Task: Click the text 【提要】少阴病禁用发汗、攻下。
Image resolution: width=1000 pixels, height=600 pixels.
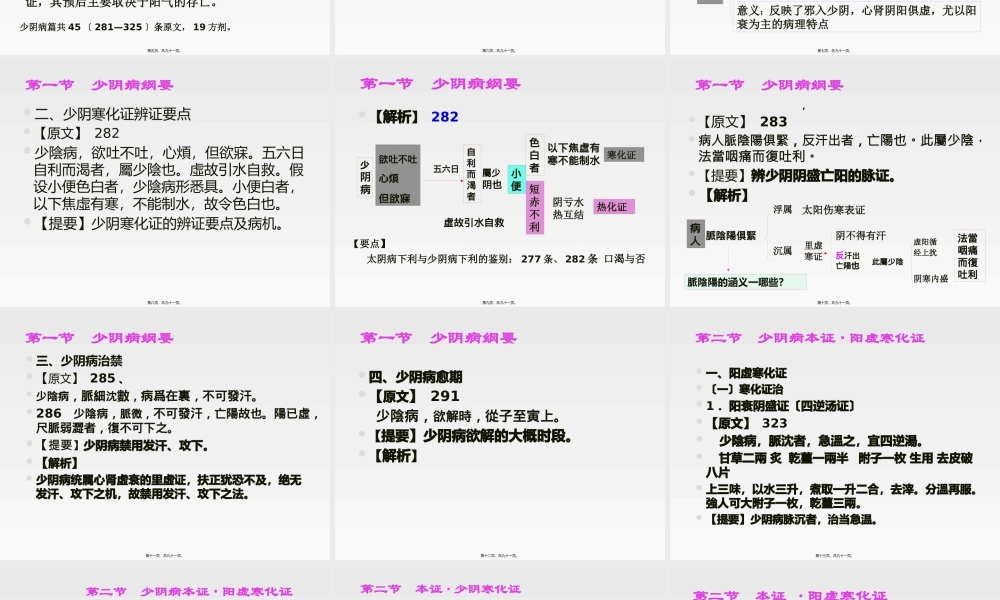Action: click(123, 445)
